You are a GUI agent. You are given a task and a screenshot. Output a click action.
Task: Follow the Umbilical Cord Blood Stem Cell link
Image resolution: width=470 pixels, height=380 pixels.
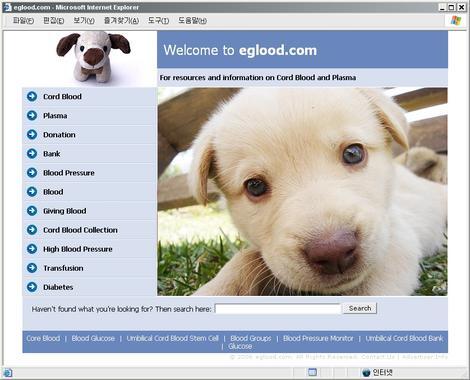173,338
